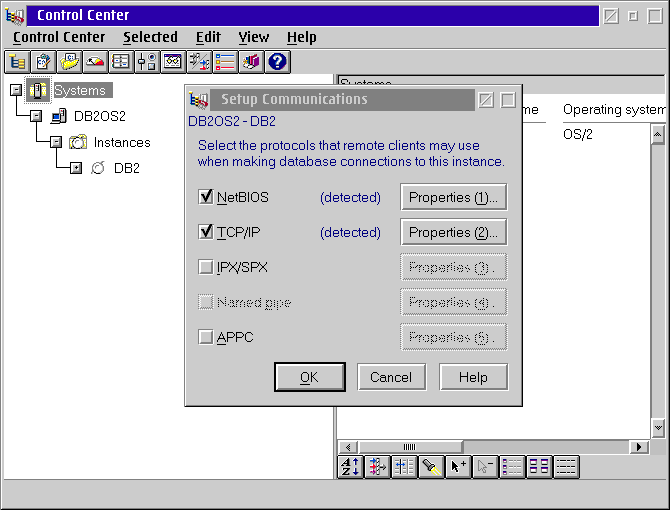Viewport: 670px width, 510px height.
Task: Click the down arrow of vertical scrollbar
Action: tap(658, 428)
